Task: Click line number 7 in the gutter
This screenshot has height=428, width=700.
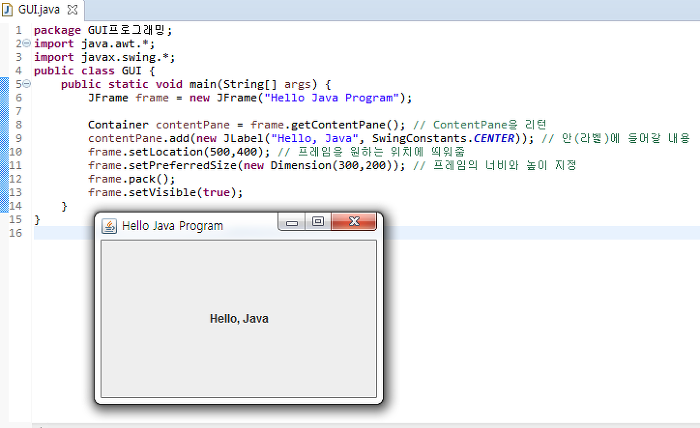Action: click(x=18, y=111)
